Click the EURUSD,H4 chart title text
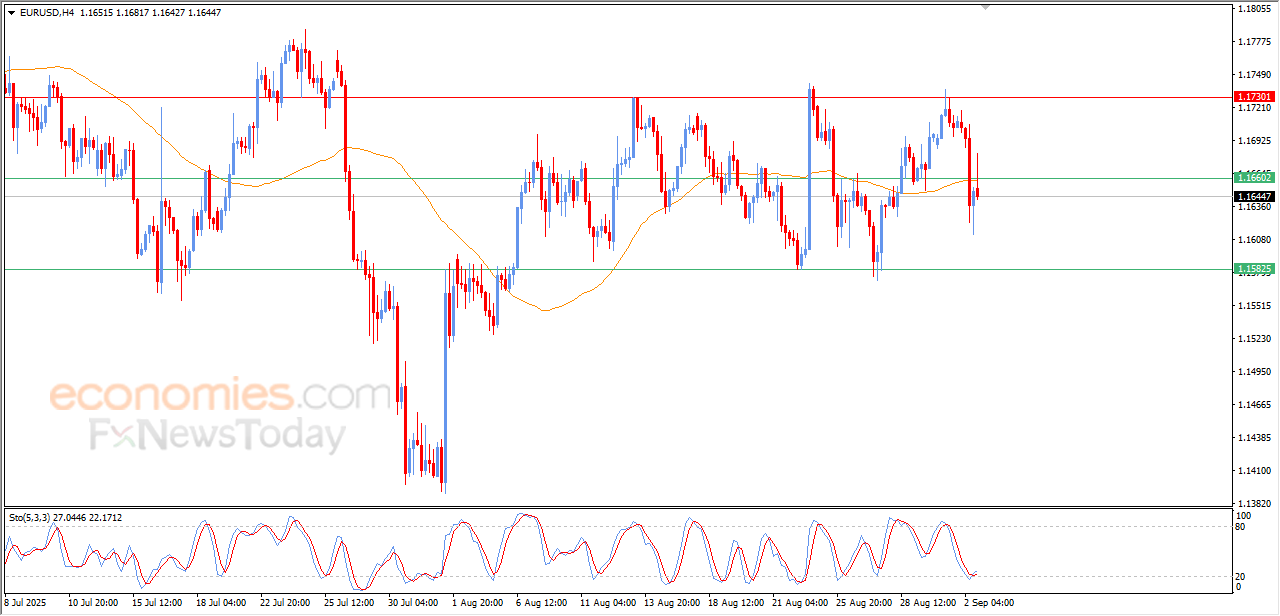This screenshot has height=616, width=1280. coord(46,13)
